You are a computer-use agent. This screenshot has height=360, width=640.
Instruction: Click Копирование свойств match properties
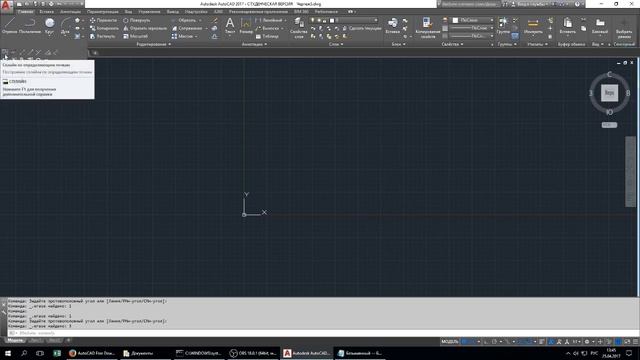[427, 28]
